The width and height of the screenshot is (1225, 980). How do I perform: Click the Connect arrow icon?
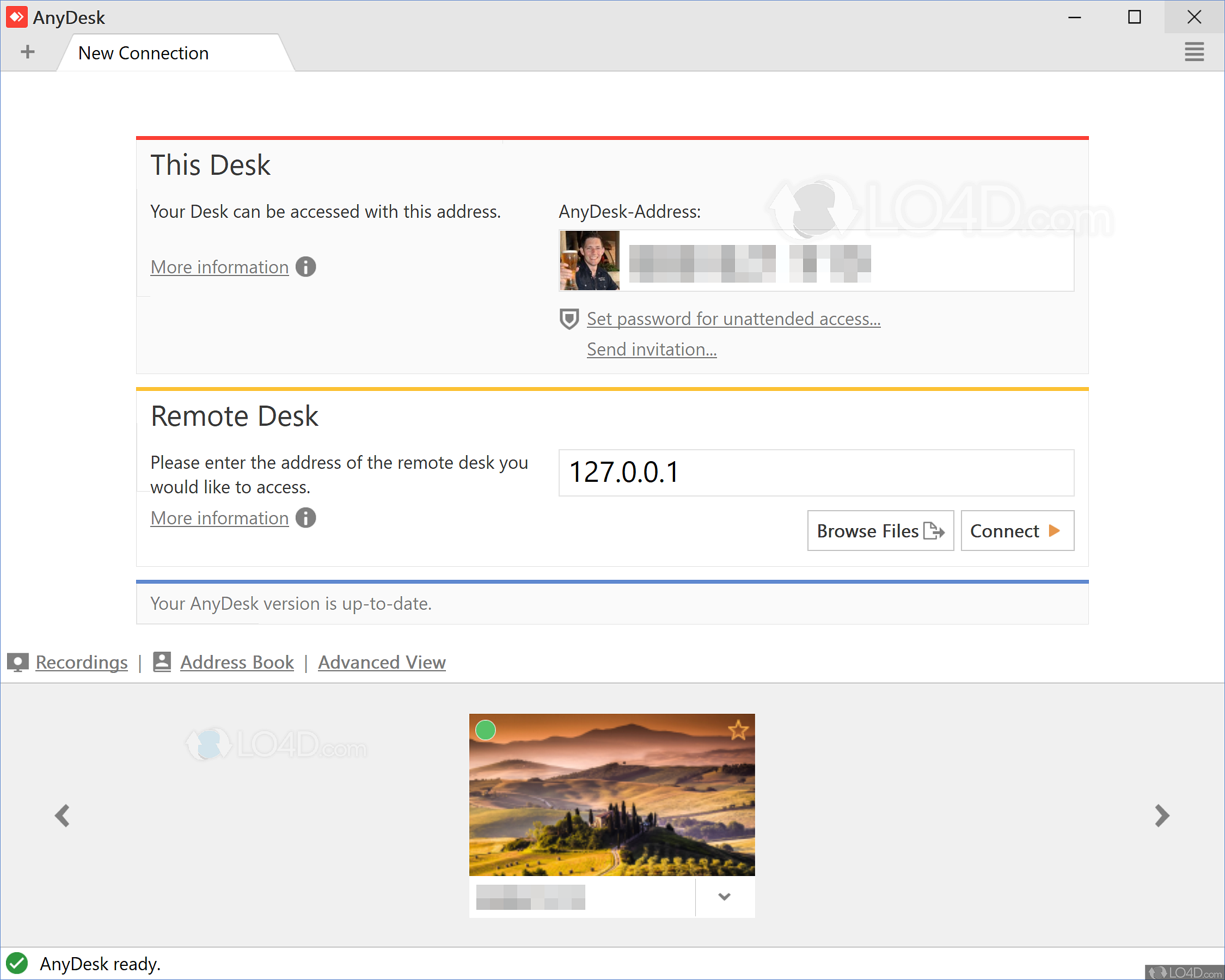click(x=1054, y=529)
